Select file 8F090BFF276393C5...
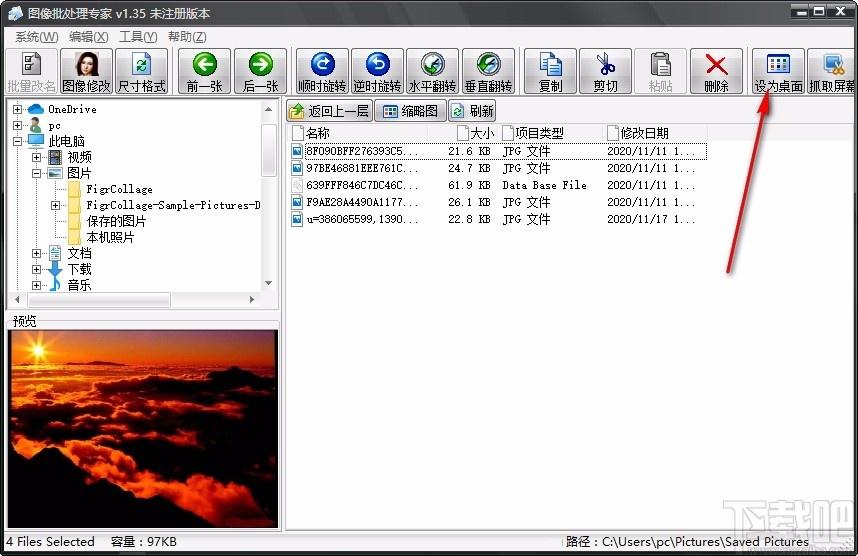The image size is (858, 556). [x=362, y=151]
